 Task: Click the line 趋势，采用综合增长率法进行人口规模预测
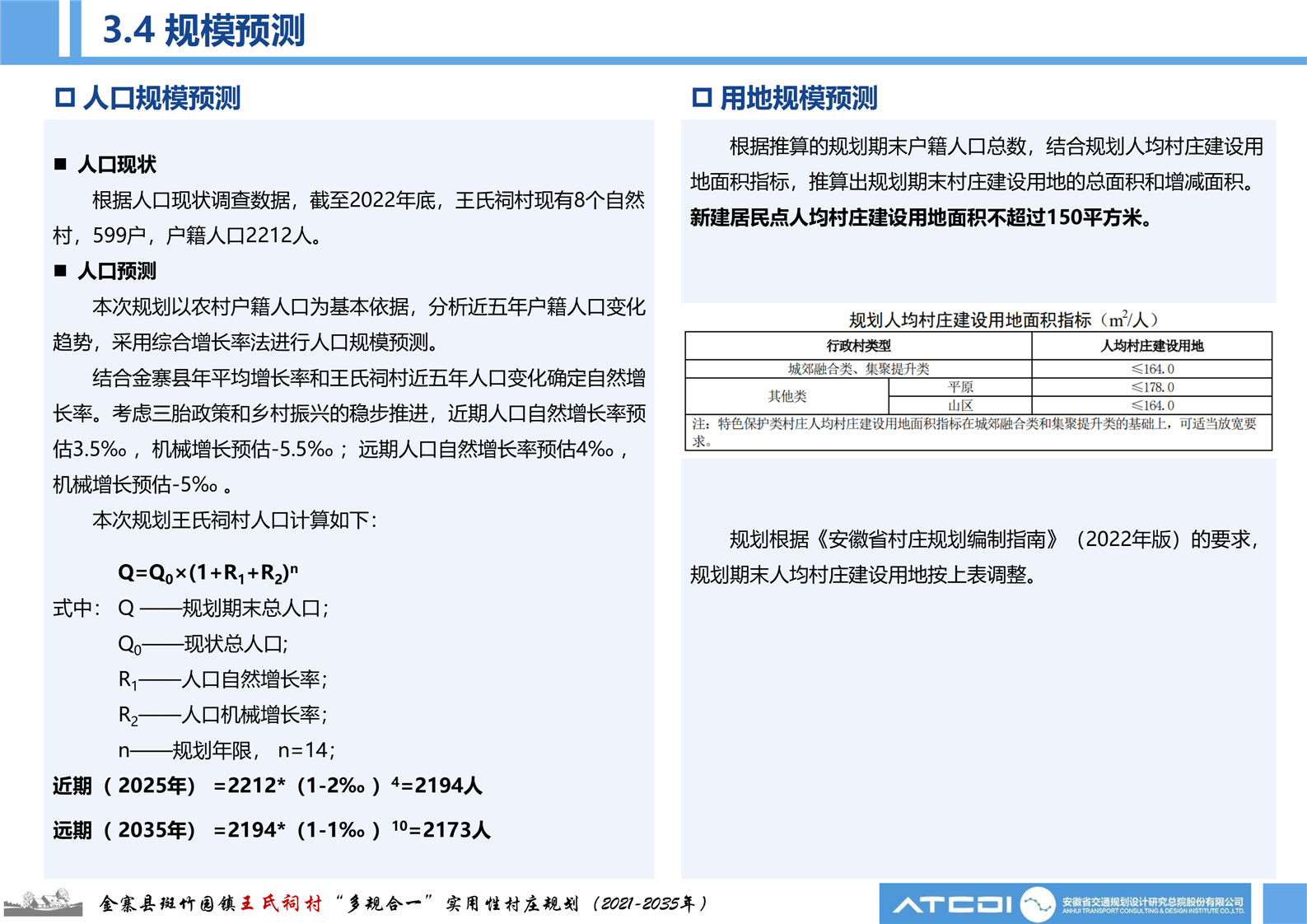(246, 342)
